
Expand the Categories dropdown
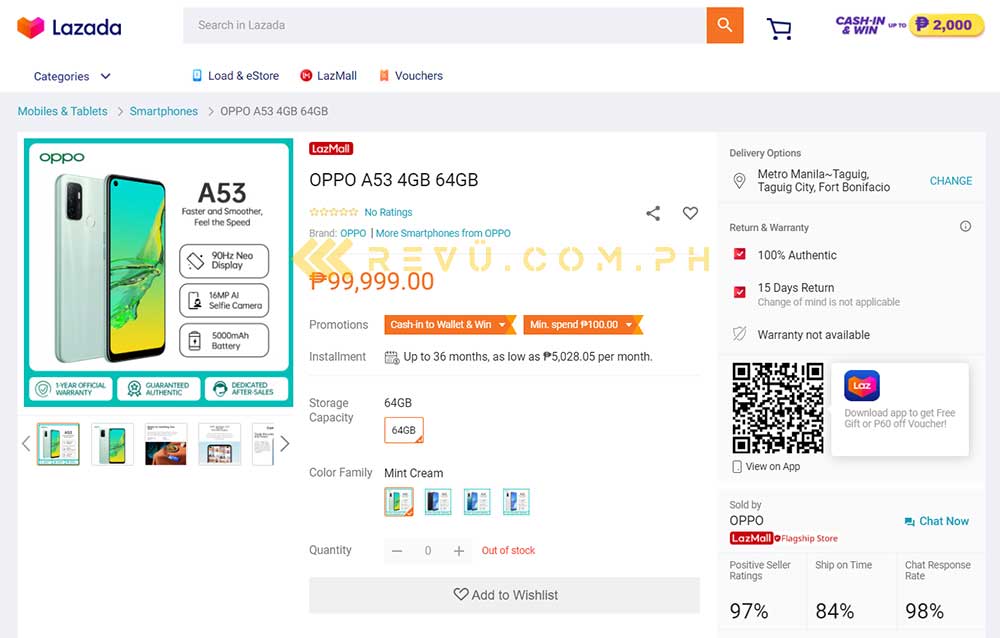pyautogui.click(x=72, y=76)
